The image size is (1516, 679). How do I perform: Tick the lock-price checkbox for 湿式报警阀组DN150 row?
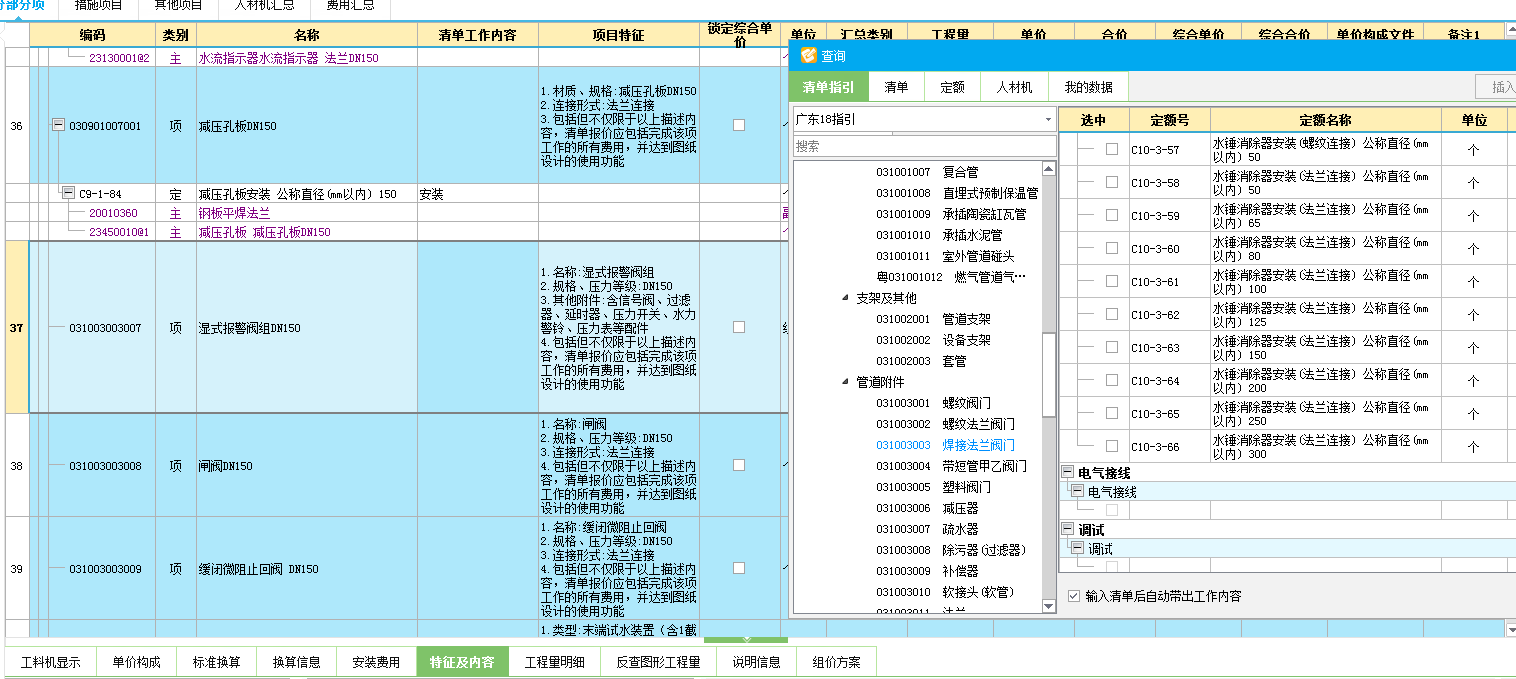(x=739, y=327)
